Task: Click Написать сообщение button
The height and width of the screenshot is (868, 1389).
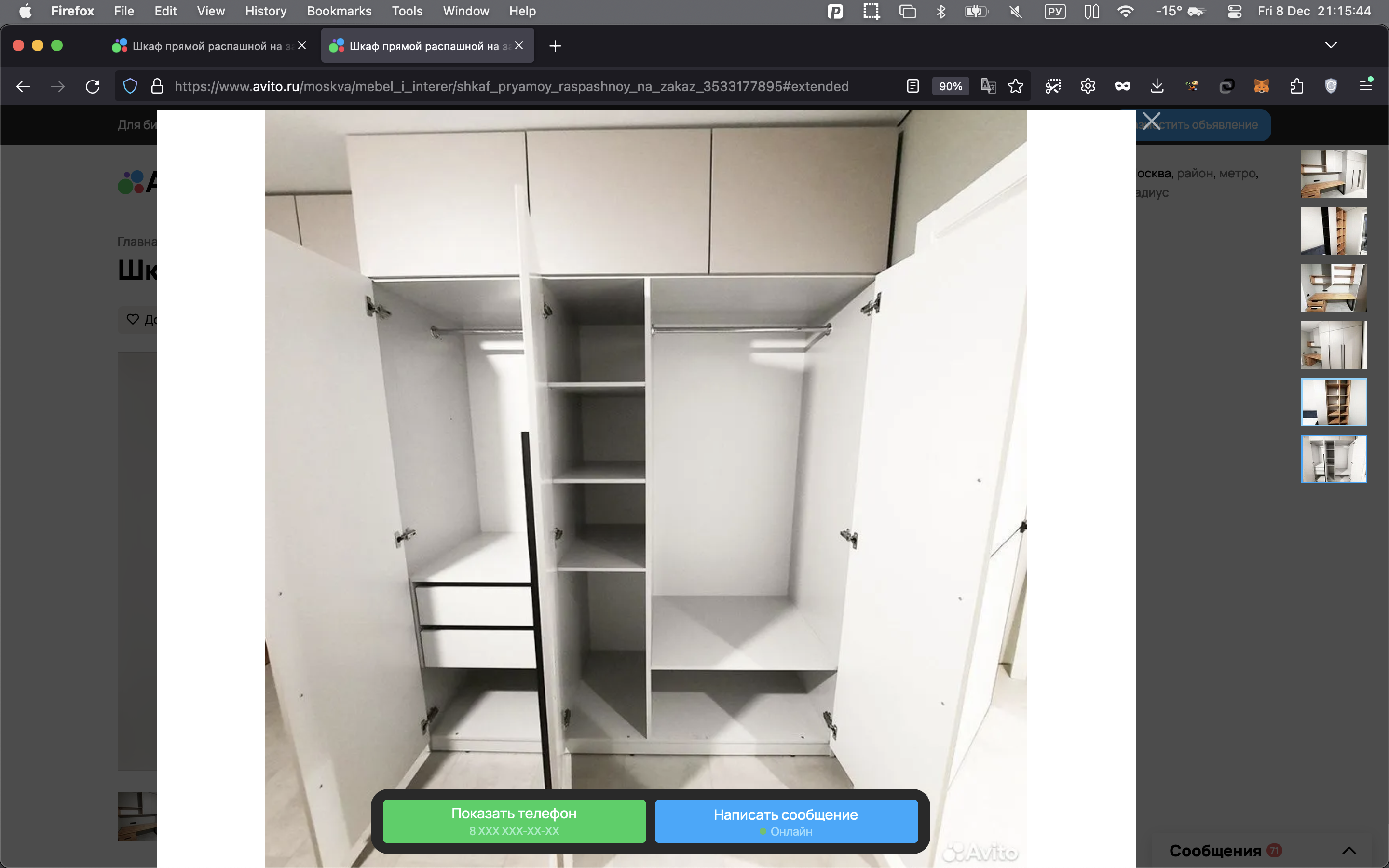Action: [x=786, y=821]
